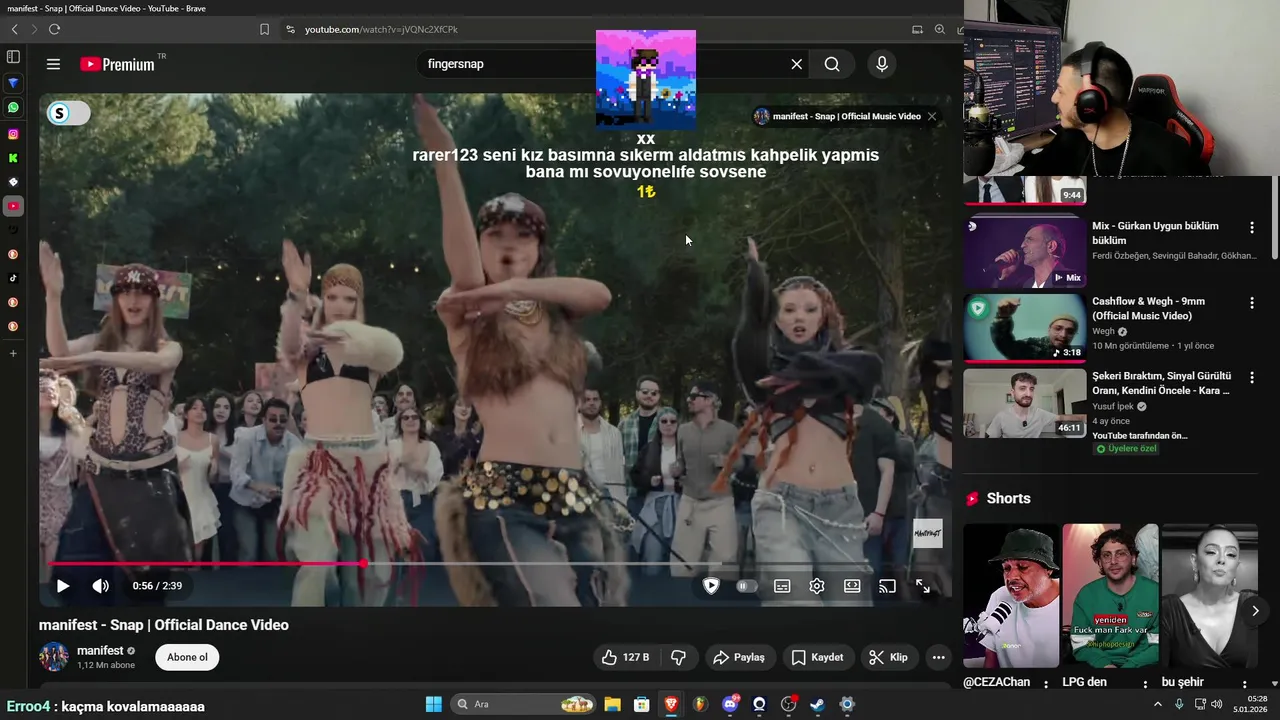Open menu for the @CEZAChan short
The height and width of the screenshot is (720, 1280).
point(1046,684)
